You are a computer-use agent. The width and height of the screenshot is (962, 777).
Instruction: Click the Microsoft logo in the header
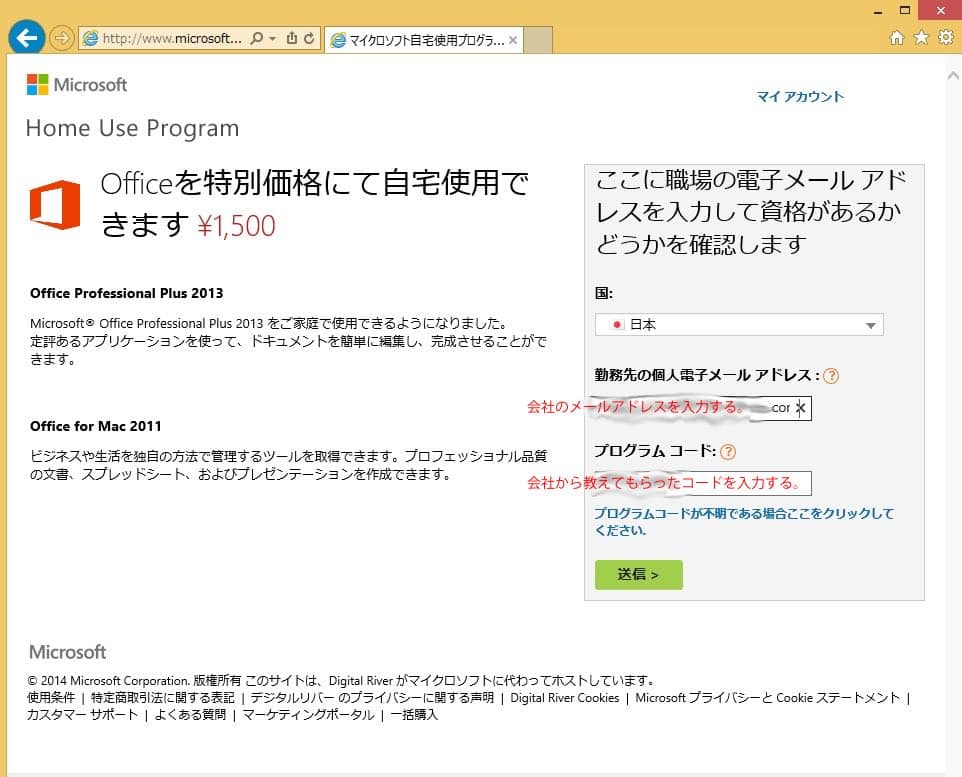pyautogui.click(x=77, y=85)
